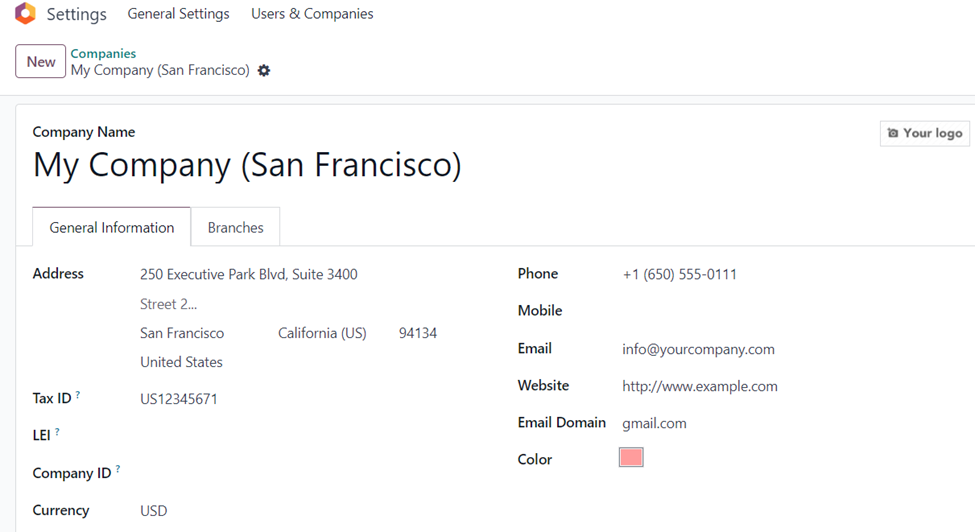Open the Settings app title
Image resolution: width=975 pixels, height=532 pixels.
click(x=76, y=14)
